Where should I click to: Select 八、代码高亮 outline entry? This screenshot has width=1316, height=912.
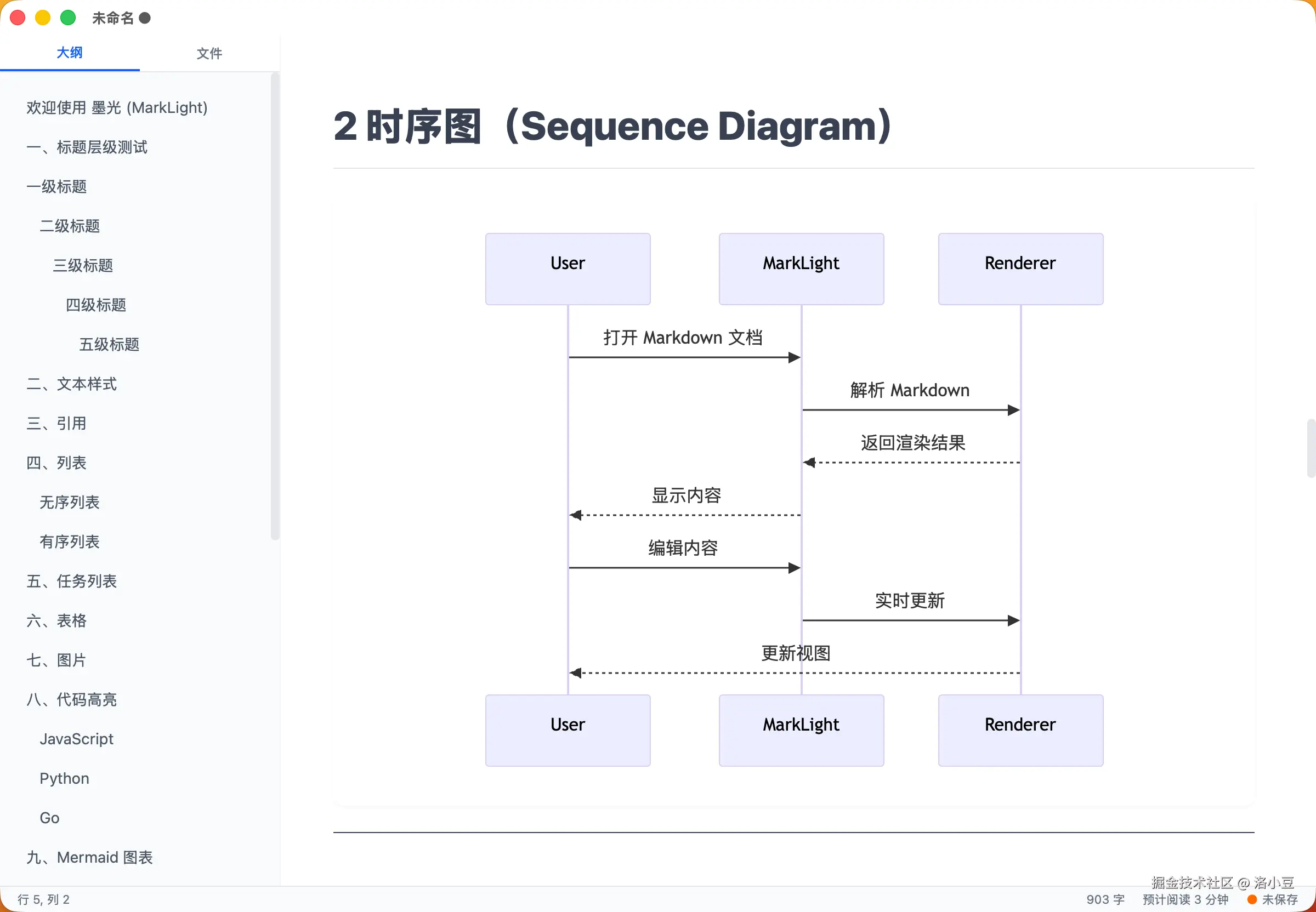click(71, 699)
